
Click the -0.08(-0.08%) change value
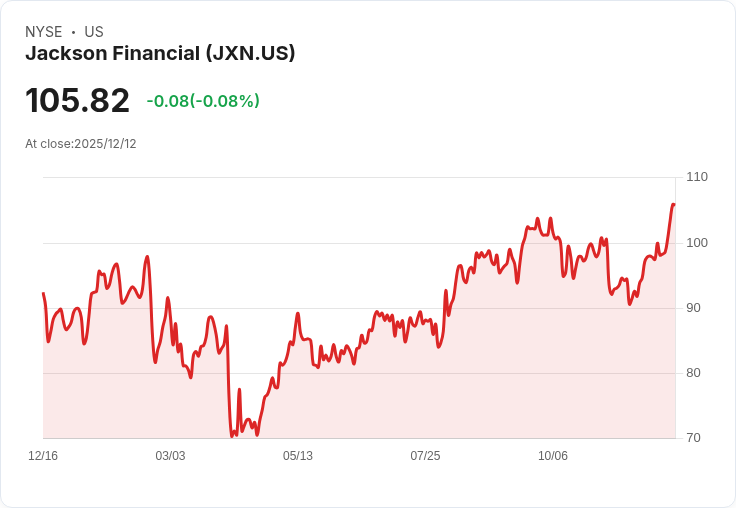203,100
